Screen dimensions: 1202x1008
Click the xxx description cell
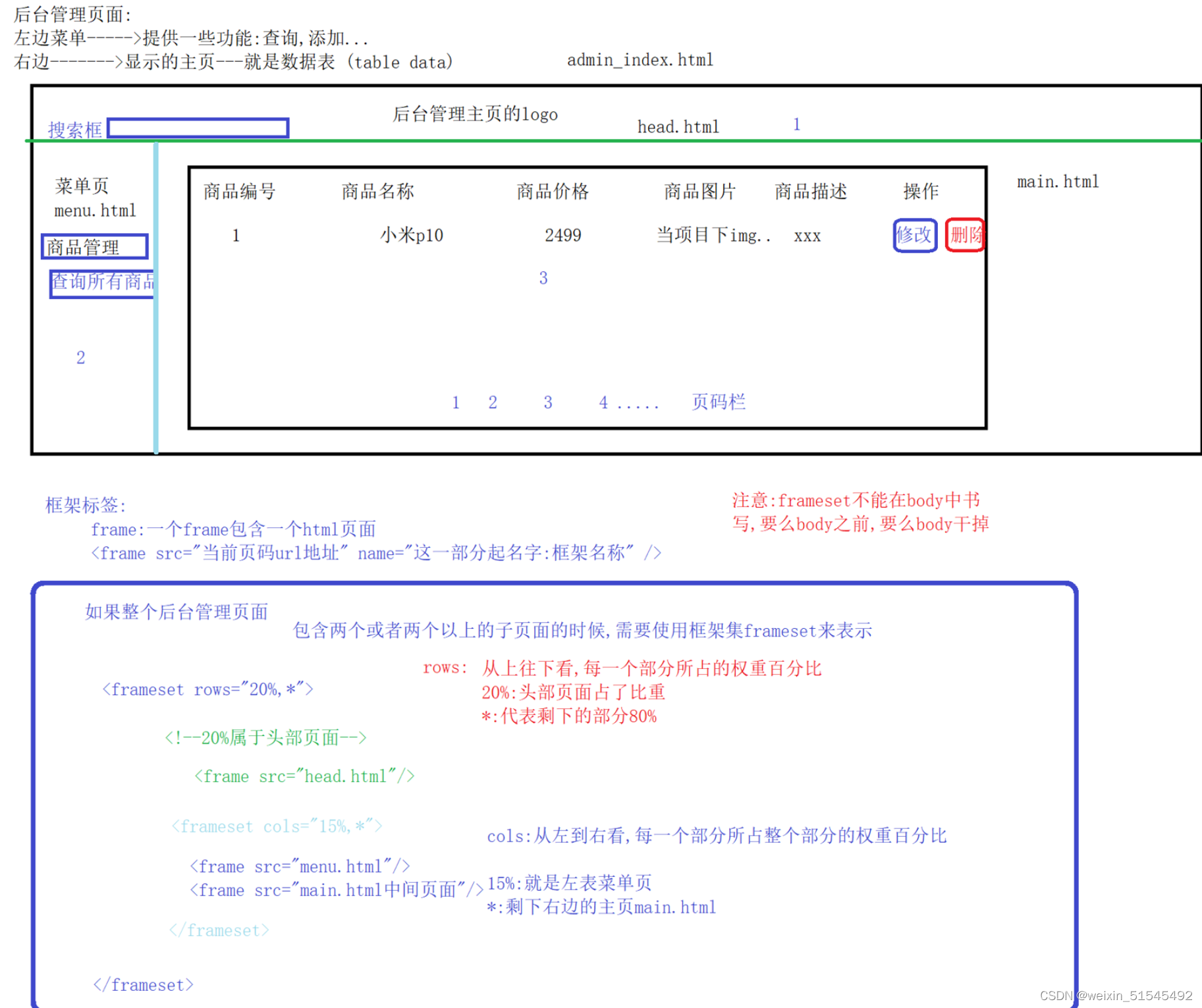pos(807,236)
